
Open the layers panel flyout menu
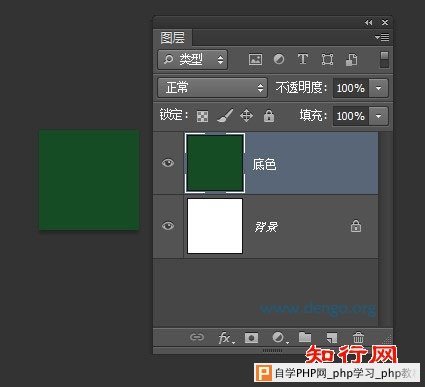pyautogui.click(x=382, y=37)
